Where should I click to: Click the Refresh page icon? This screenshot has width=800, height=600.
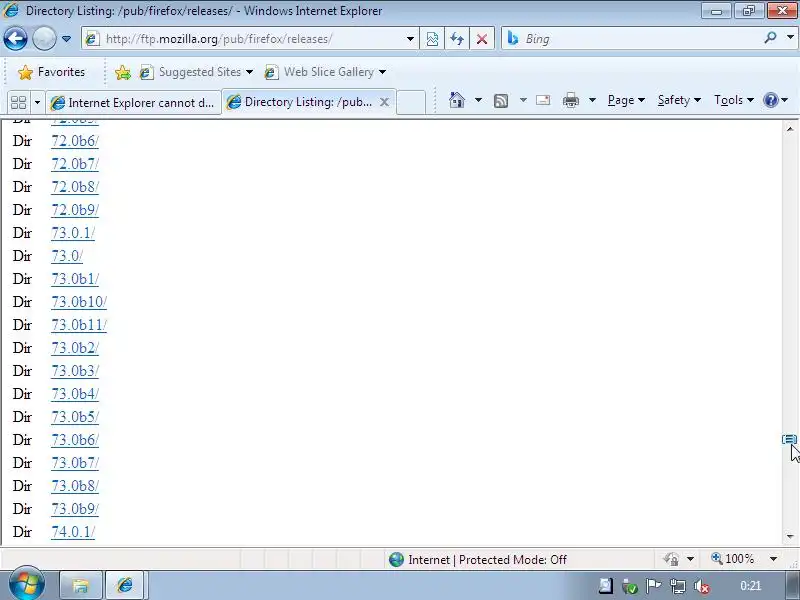pyautogui.click(x=457, y=39)
